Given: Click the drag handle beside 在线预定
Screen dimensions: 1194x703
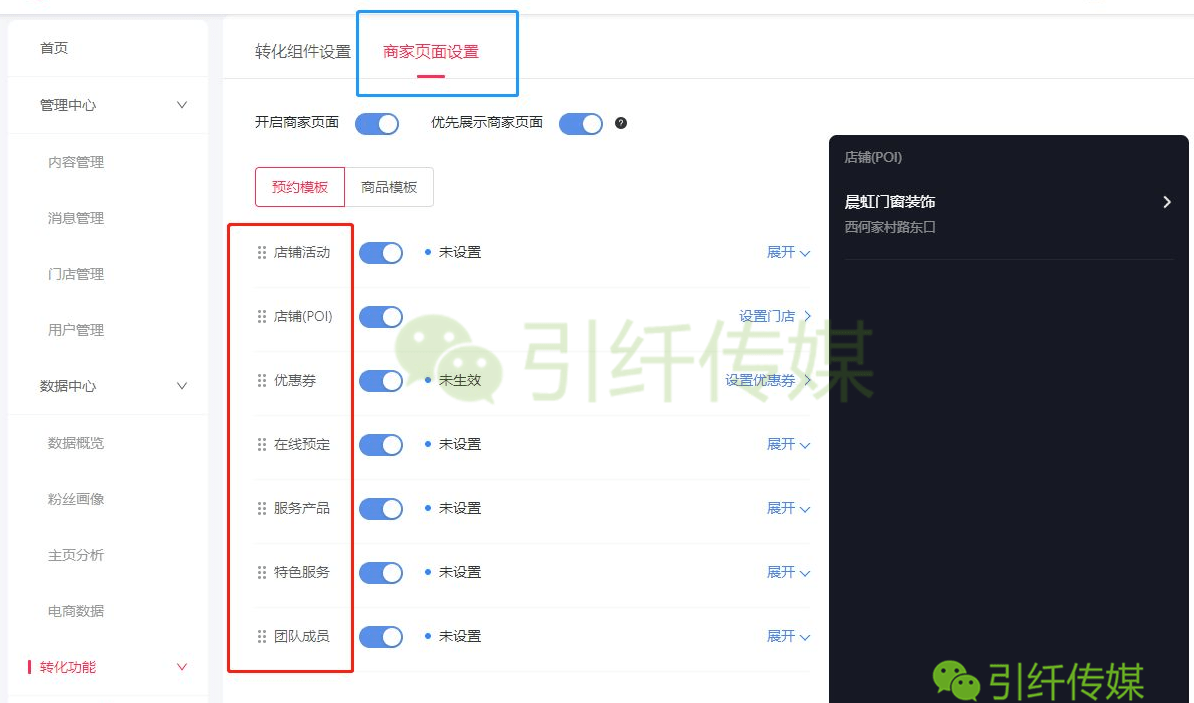Looking at the screenshot, I should click(261, 444).
